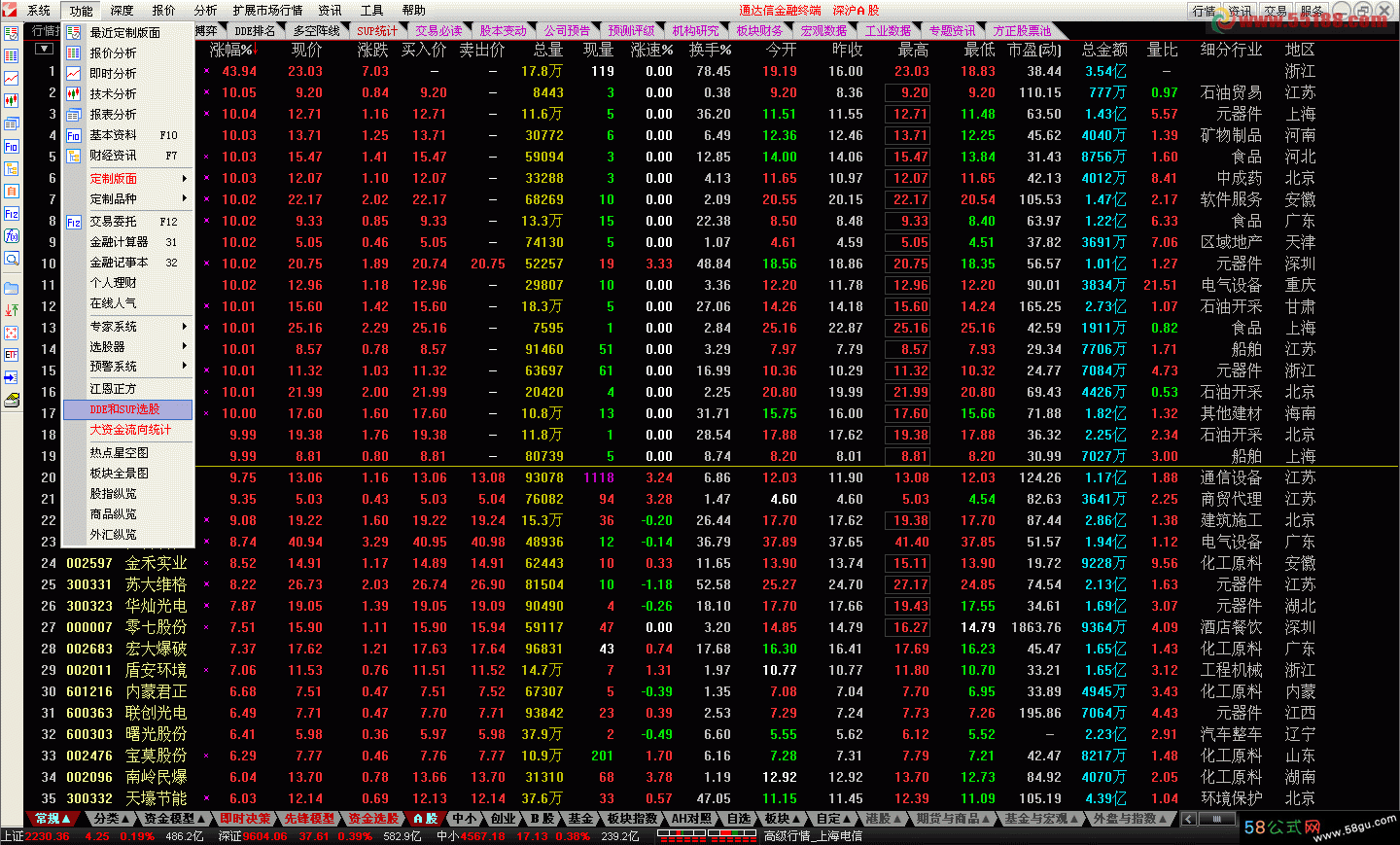1400x845 pixels.
Task: Click the folder icon in left sidebar
Action: [11, 288]
